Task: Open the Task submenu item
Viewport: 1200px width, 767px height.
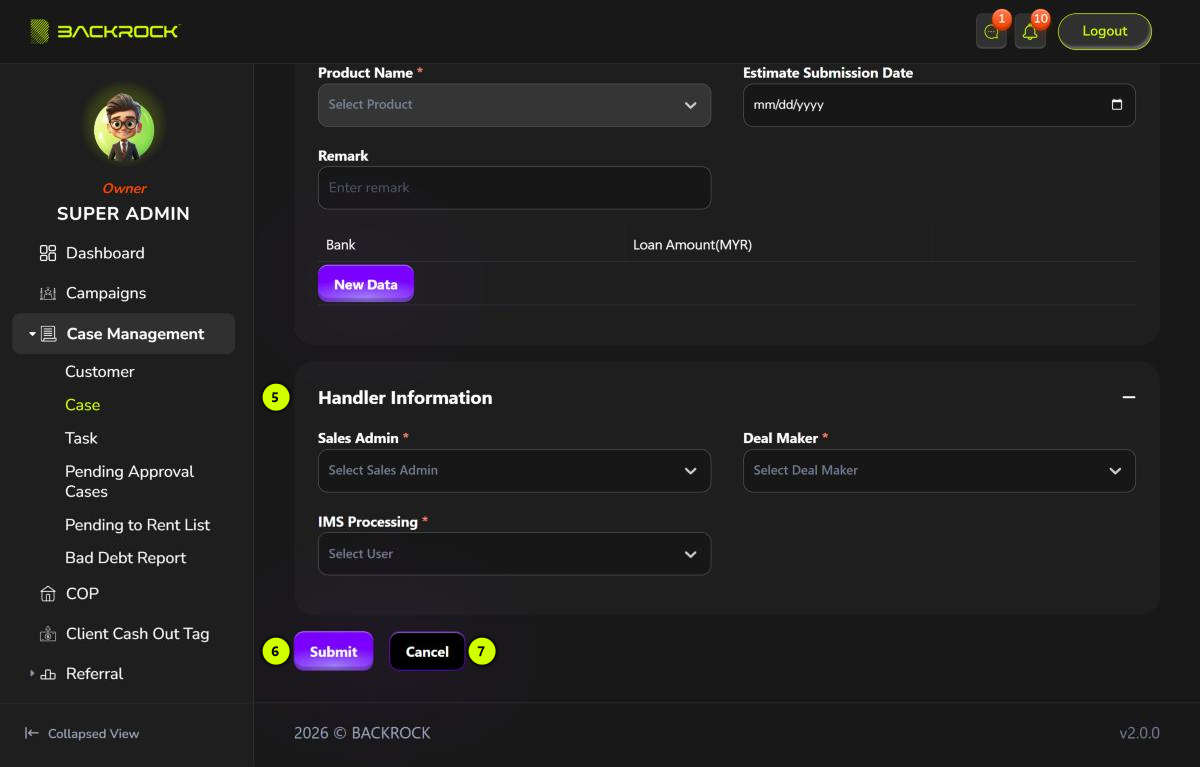Action: (x=82, y=438)
